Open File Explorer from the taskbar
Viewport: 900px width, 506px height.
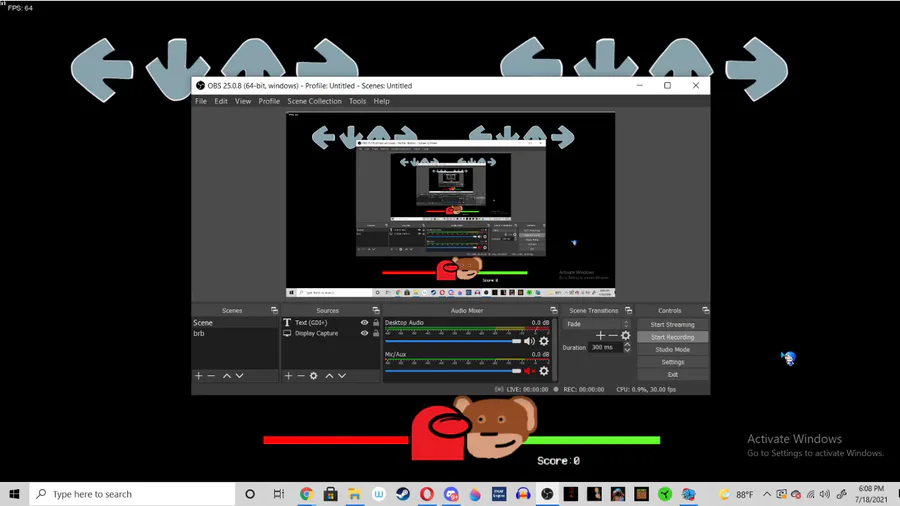355,494
